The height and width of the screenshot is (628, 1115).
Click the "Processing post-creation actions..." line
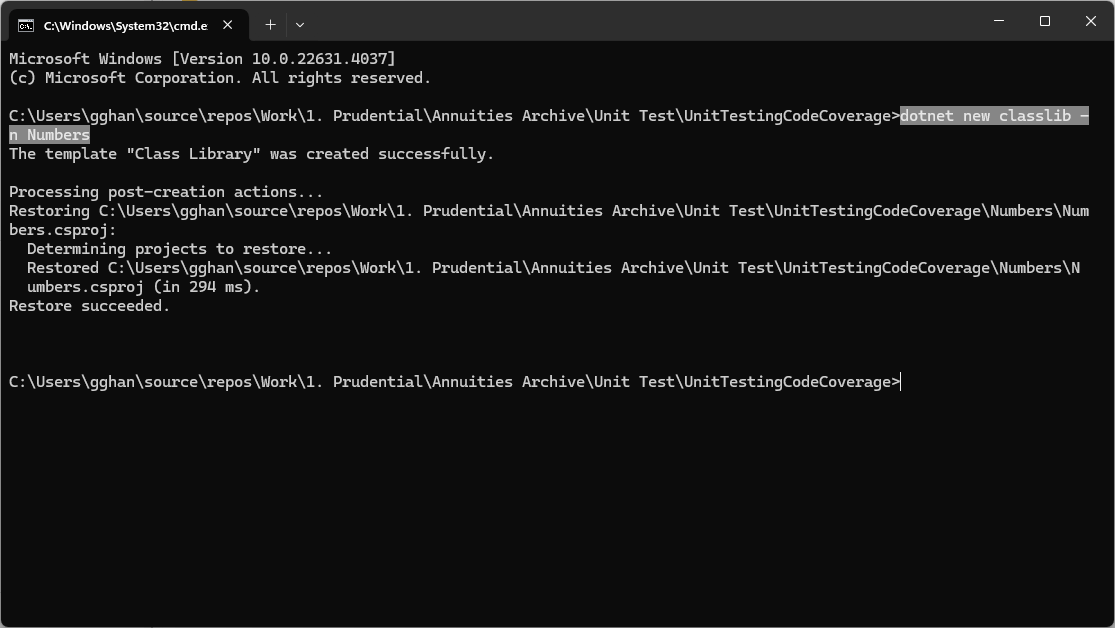click(x=166, y=192)
